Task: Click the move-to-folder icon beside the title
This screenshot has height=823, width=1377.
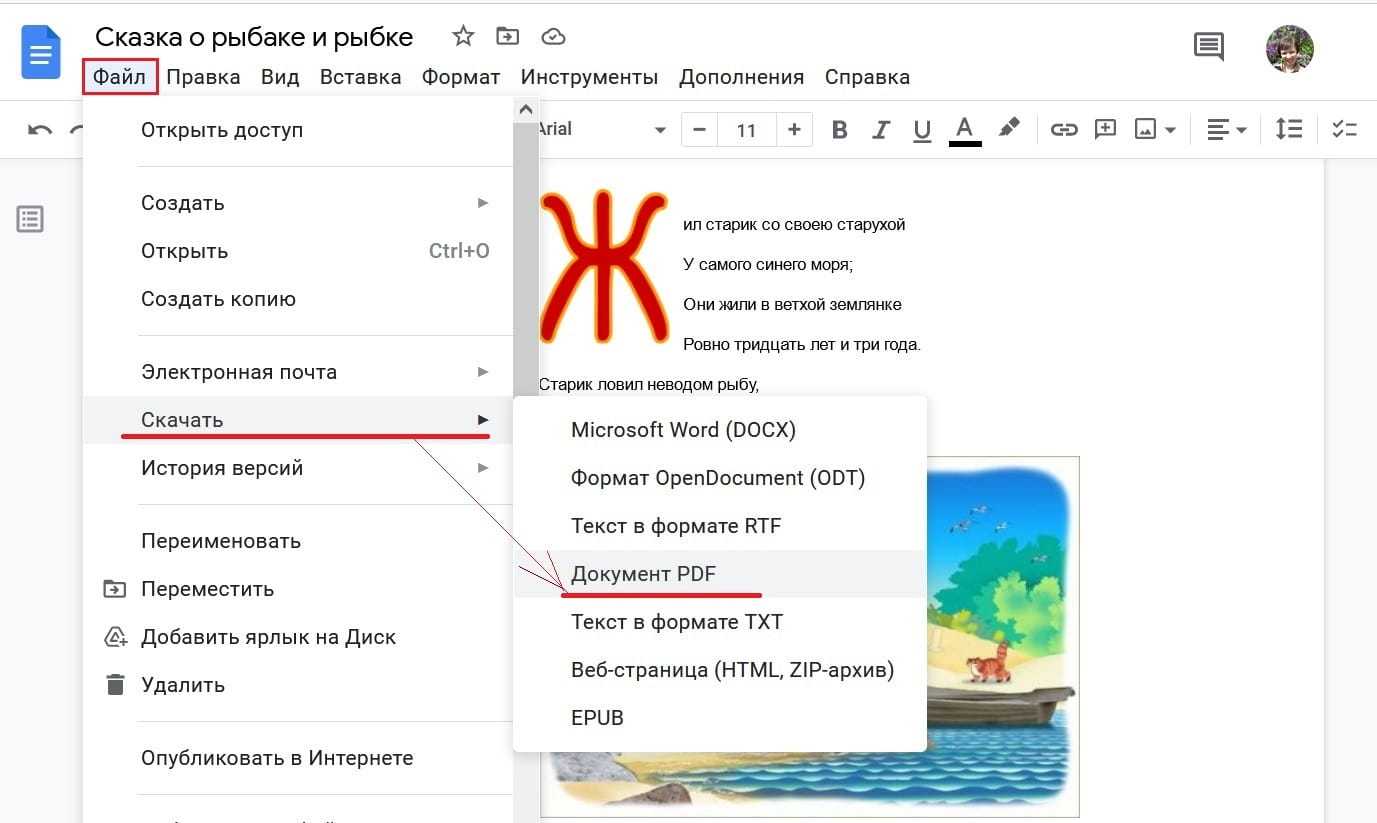Action: pos(508,37)
